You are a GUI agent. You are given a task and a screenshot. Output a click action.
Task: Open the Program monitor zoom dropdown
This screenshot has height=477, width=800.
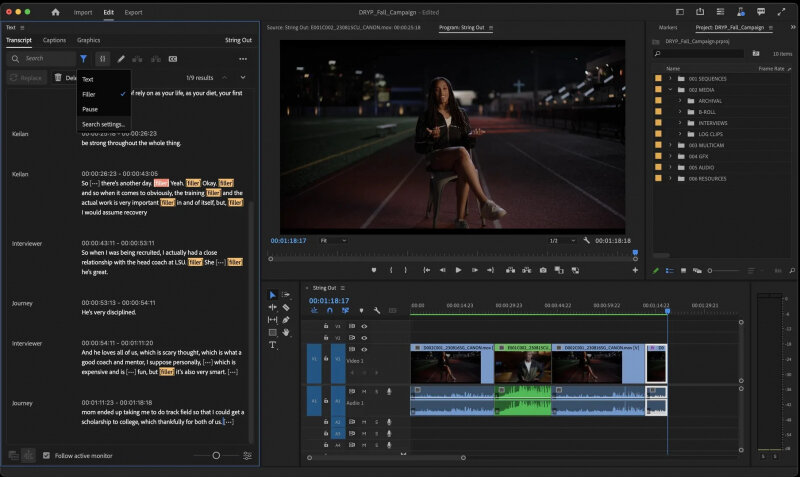pos(333,240)
